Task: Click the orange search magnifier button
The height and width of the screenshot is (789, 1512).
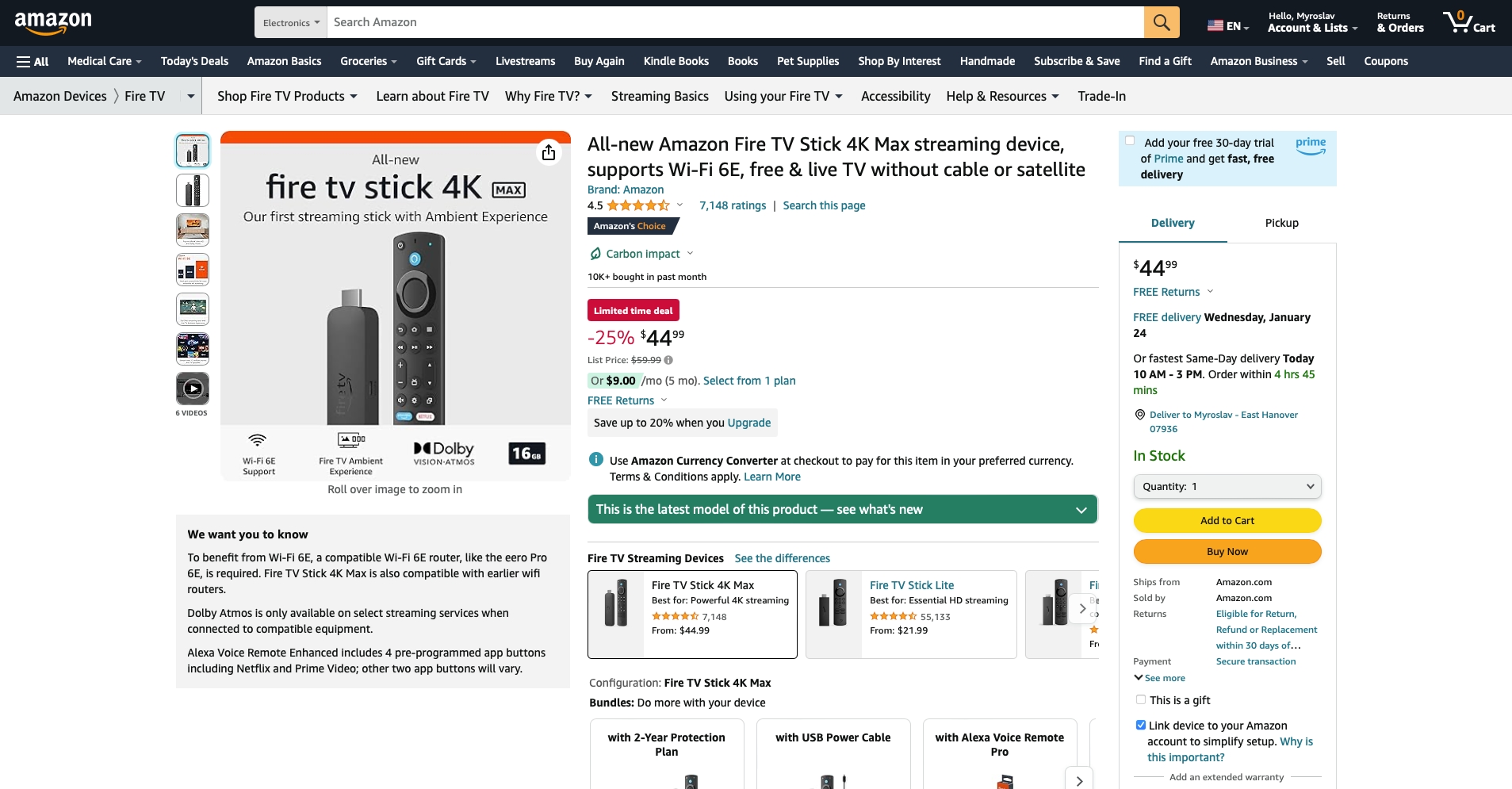Action: tap(1161, 22)
